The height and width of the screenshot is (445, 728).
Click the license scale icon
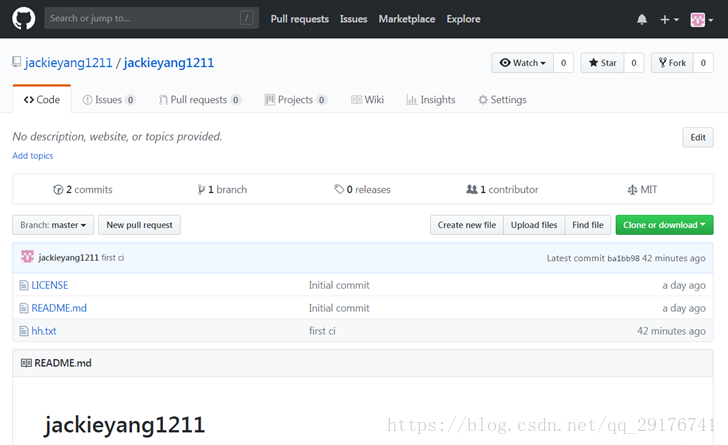click(632, 190)
